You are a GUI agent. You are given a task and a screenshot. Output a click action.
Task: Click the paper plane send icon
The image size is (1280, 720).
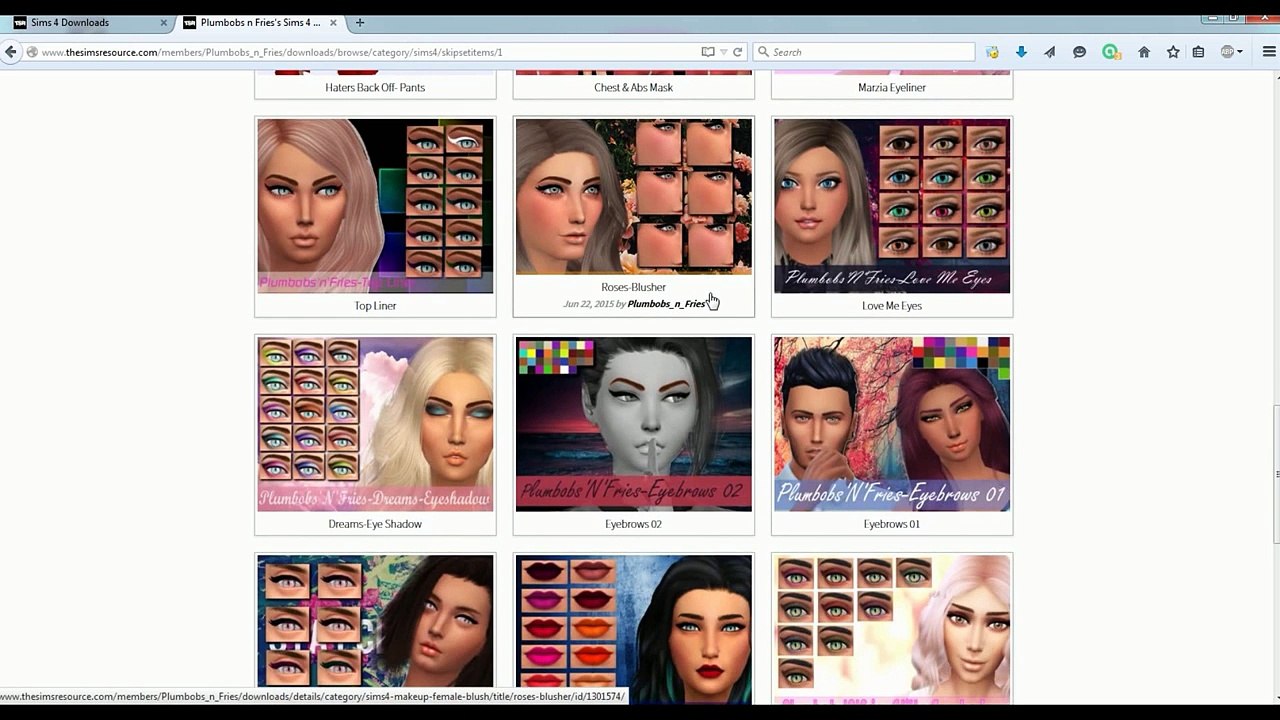coord(1050,52)
